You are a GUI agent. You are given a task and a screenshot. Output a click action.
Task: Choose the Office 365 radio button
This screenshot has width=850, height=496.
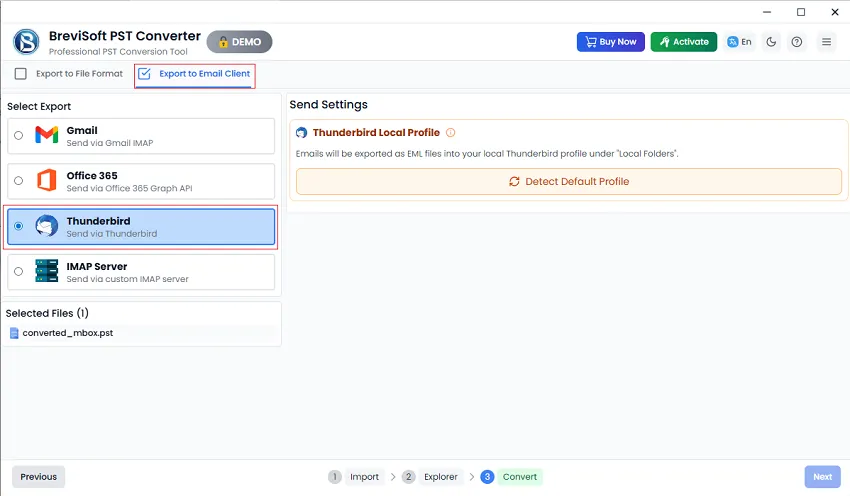coord(18,181)
